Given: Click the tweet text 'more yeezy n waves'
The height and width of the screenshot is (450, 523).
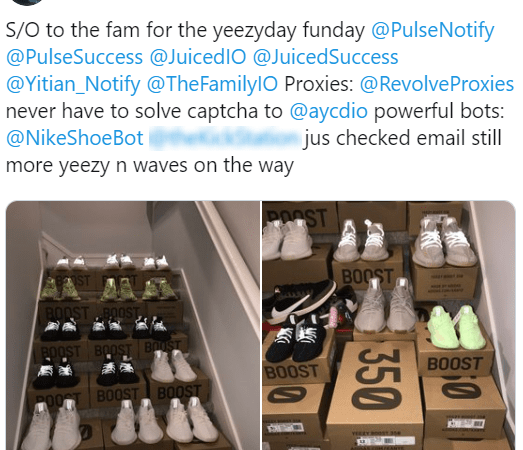Looking at the screenshot, I should (97, 165).
